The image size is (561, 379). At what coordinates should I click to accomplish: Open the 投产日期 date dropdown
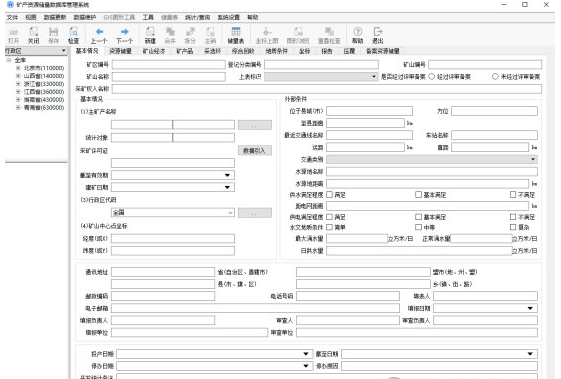306,354
